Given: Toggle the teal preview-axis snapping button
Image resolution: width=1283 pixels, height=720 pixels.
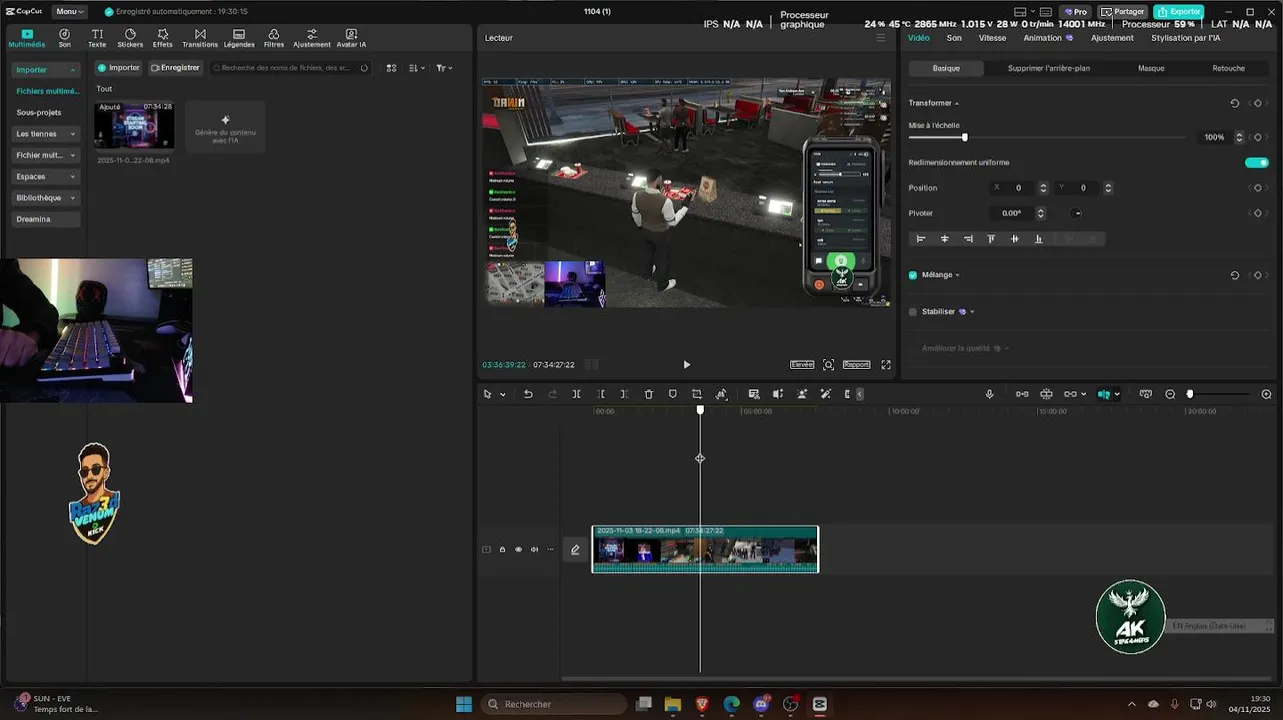Looking at the screenshot, I should tap(1103, 394).
